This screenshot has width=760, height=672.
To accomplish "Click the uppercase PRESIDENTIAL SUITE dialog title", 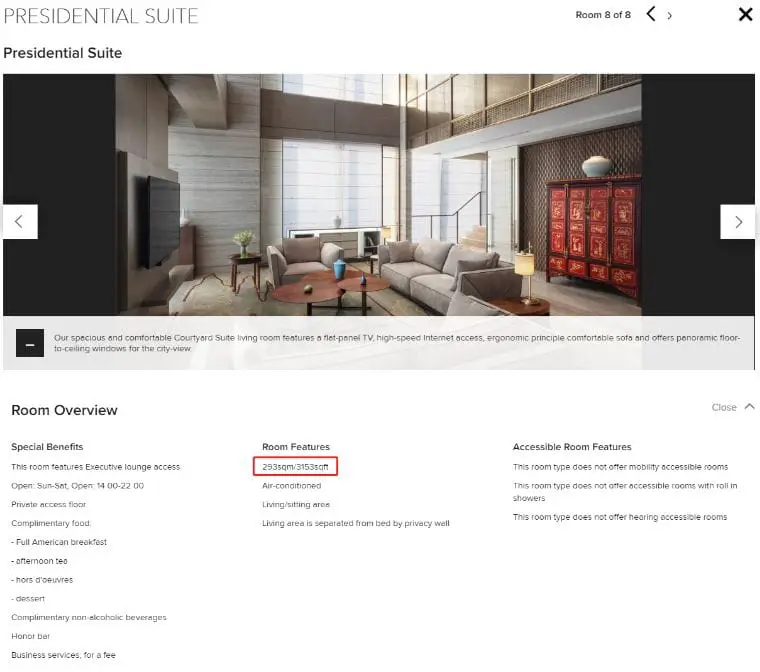I will tap(101, 16).
